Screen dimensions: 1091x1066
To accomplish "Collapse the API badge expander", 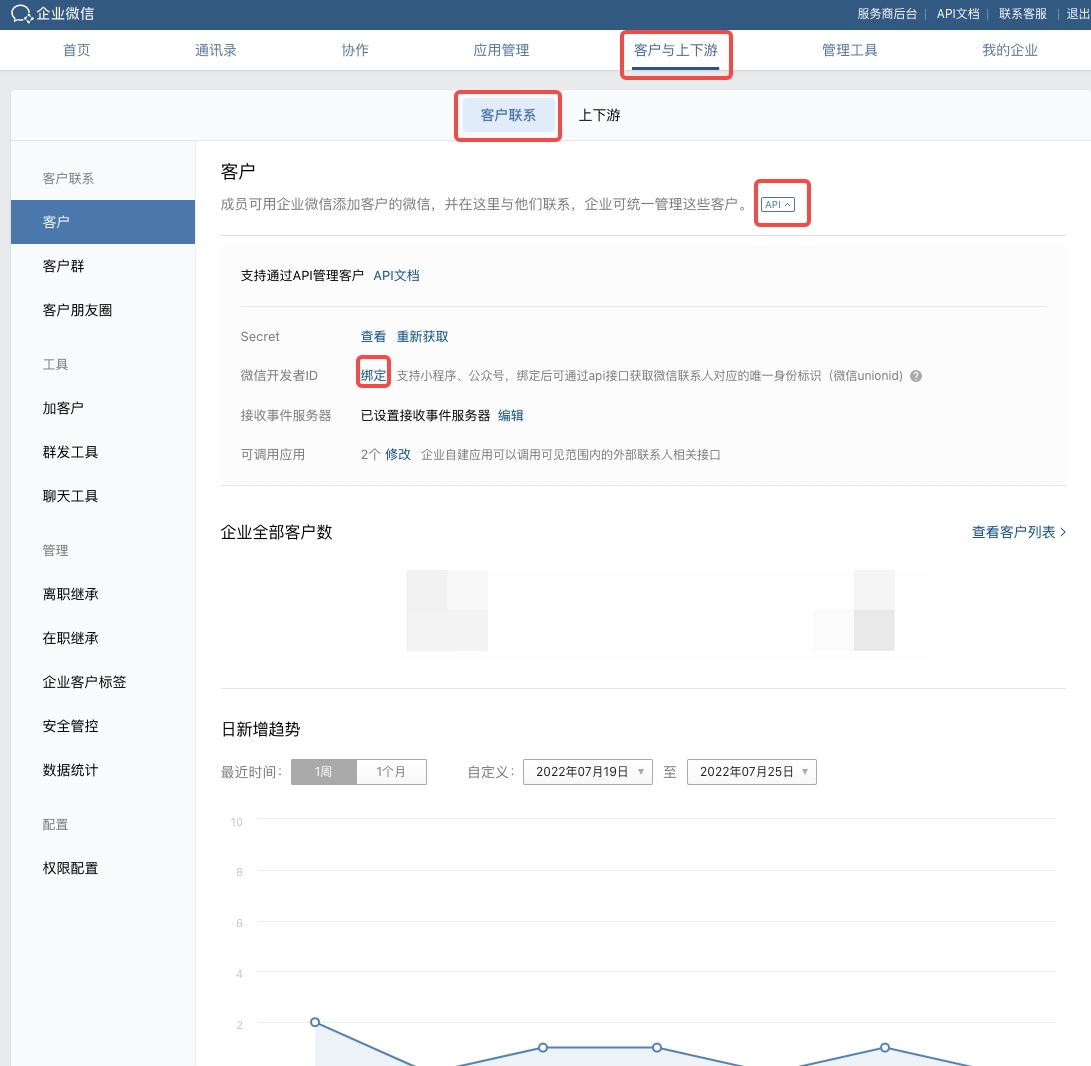I will pos(778,204).
